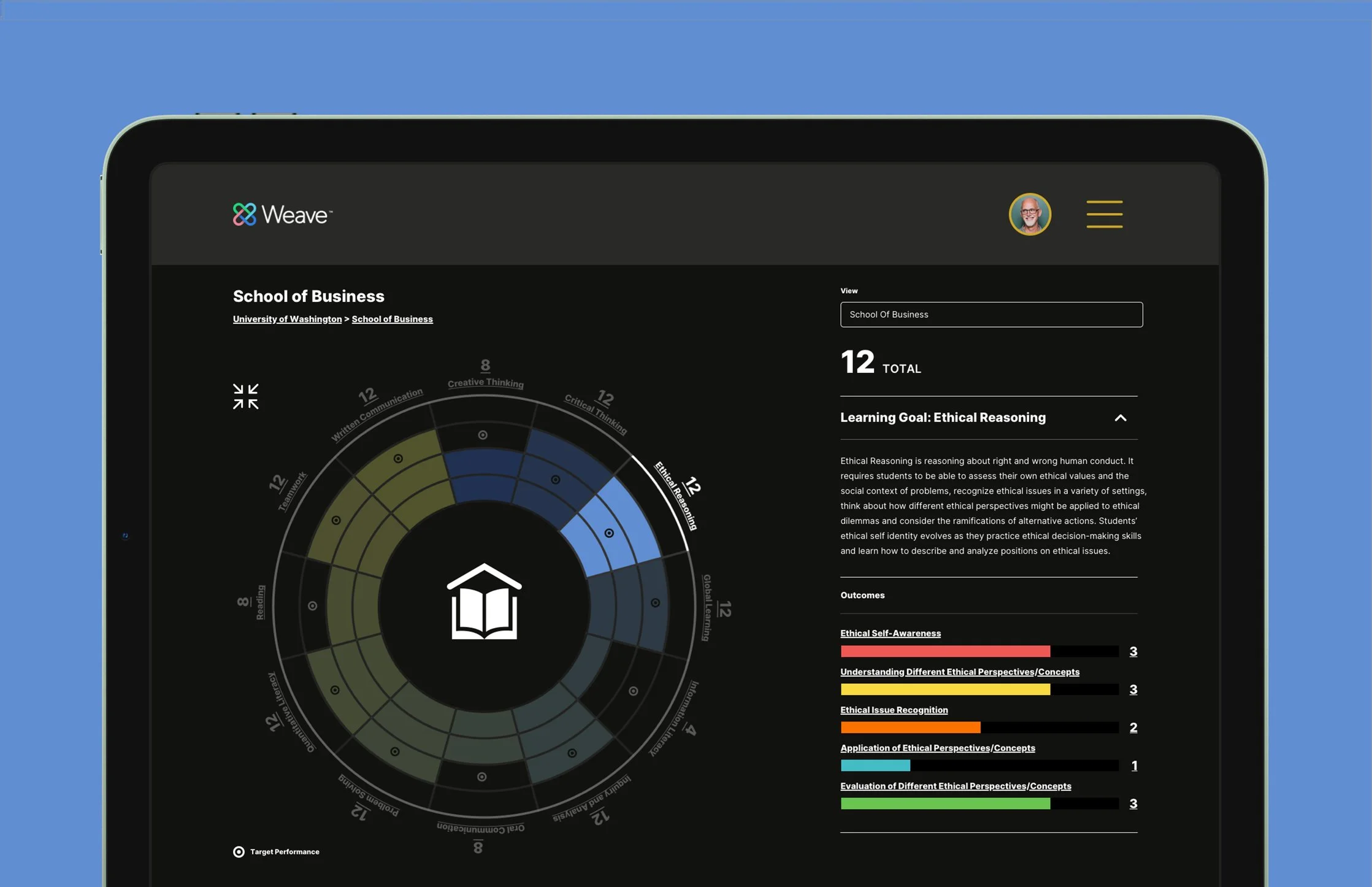Image resolution: width=1372 pixels, height=887 pixels.
Task: Select the Teamwork chart label
Action: point(292,491)
